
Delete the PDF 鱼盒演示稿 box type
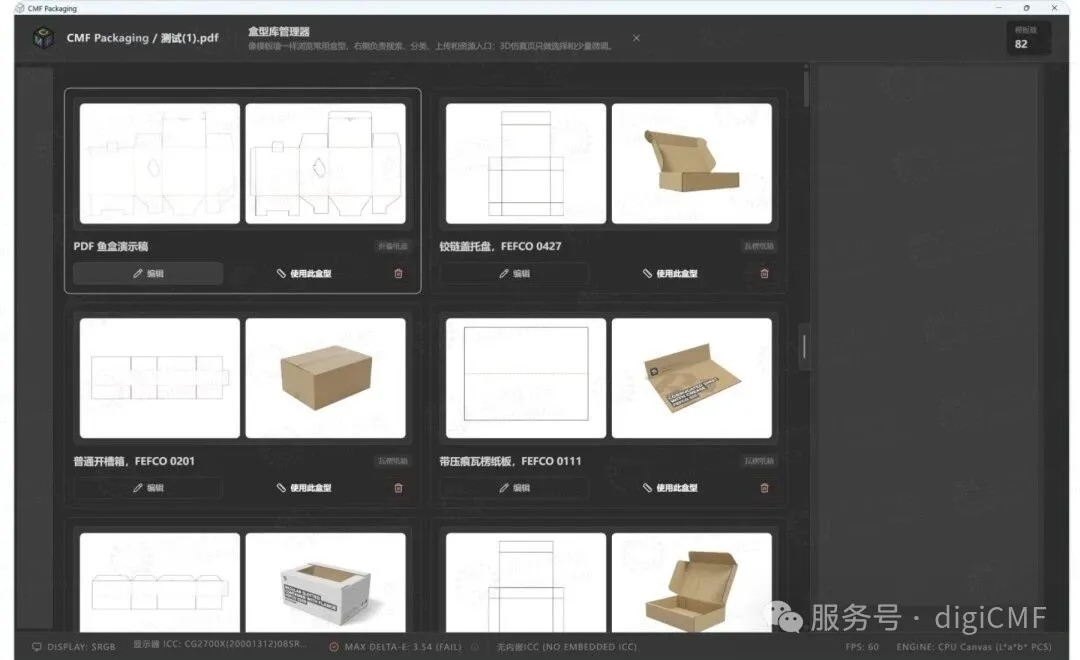point(398,274)
